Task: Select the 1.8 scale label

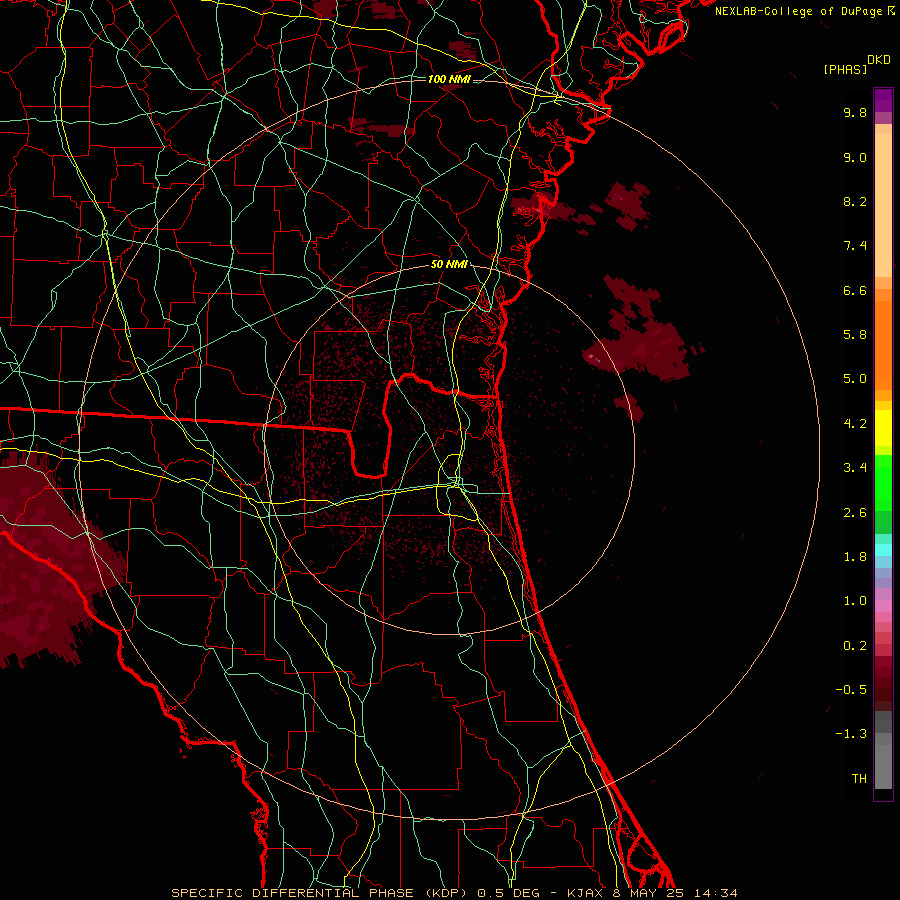Action: tap(855, 557)
